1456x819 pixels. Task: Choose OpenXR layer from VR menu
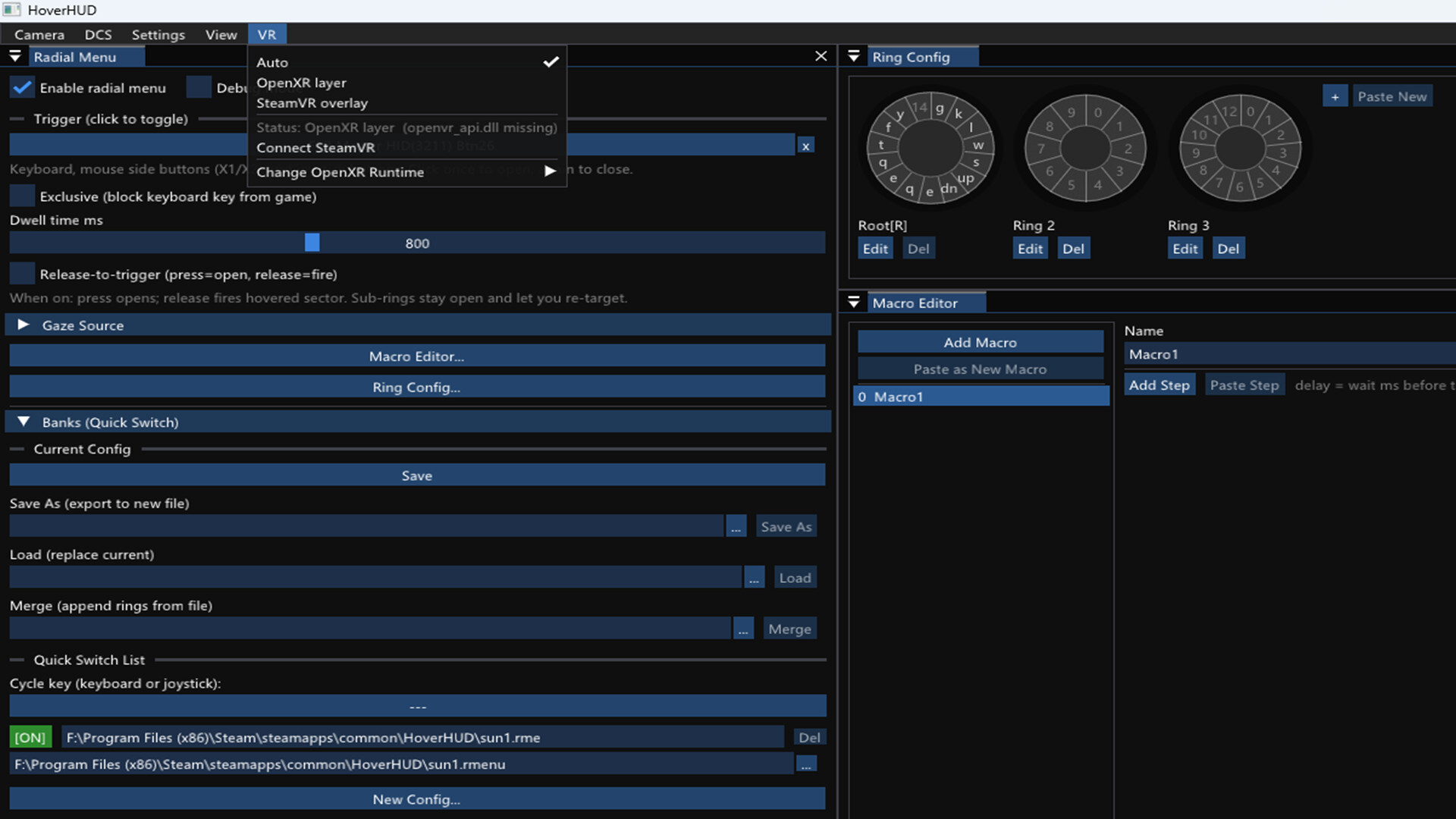coord(407,83)
